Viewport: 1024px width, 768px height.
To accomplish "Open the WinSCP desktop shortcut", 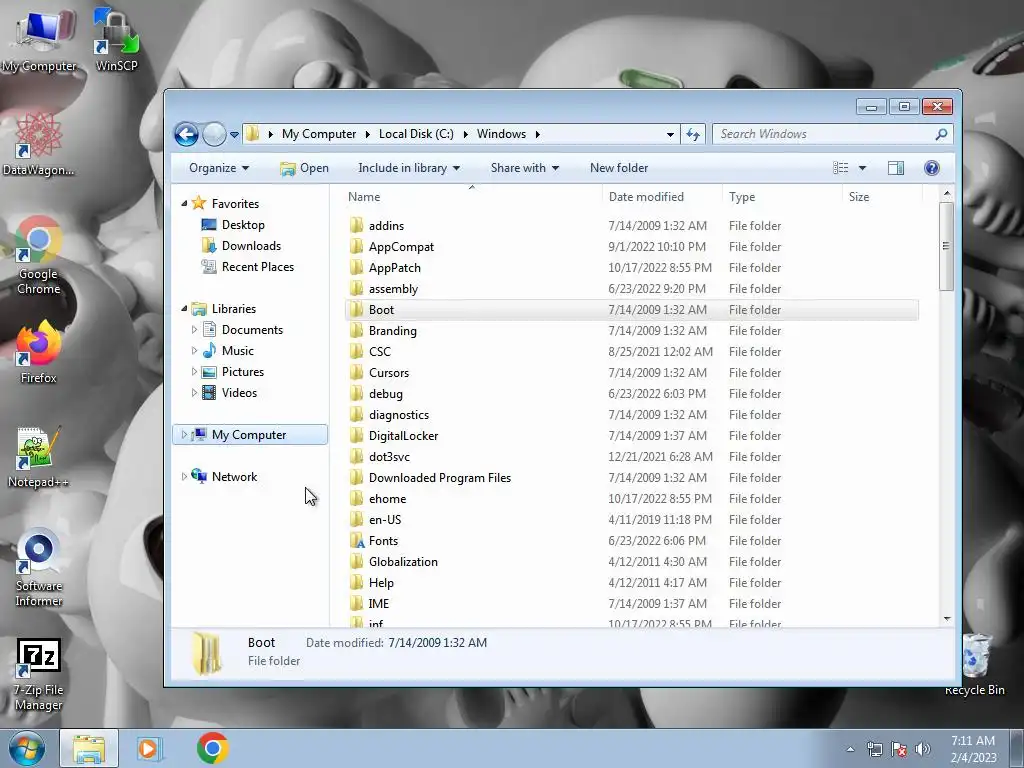I will coord(116,40).
